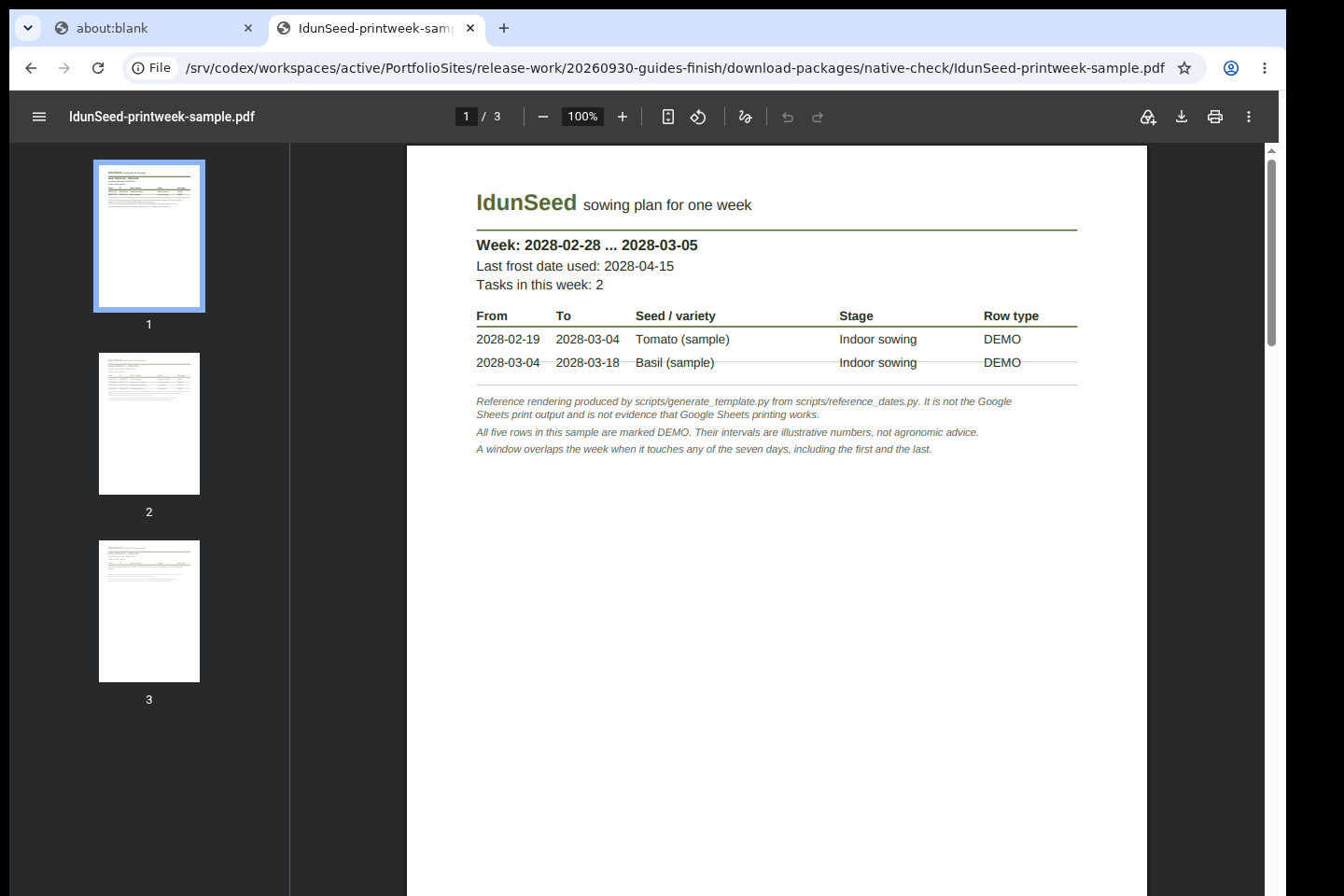
Task: Click the File site info chip
Action: click(151, 68)
